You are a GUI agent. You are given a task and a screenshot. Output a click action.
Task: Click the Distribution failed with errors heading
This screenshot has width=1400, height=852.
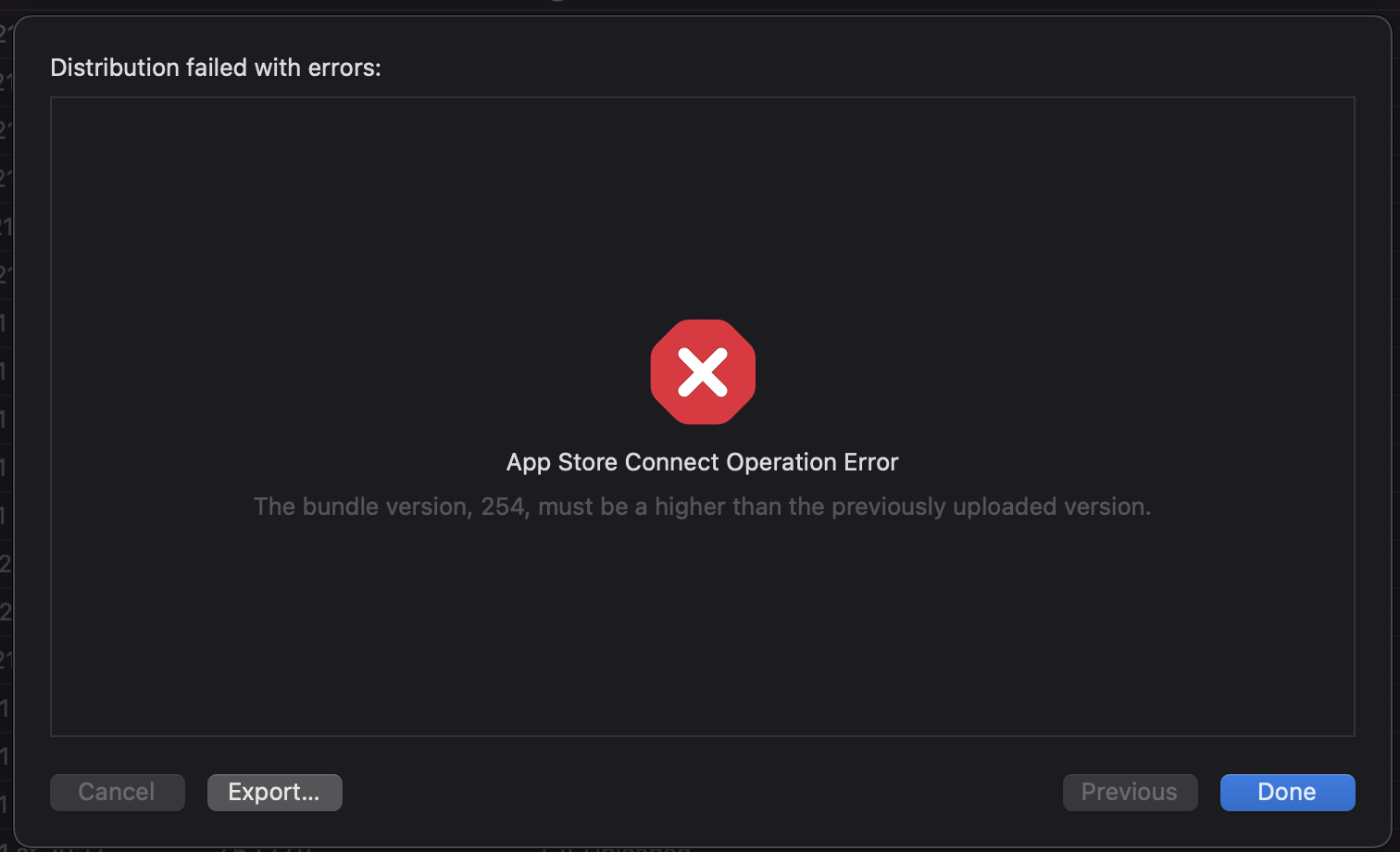[215, 68]
